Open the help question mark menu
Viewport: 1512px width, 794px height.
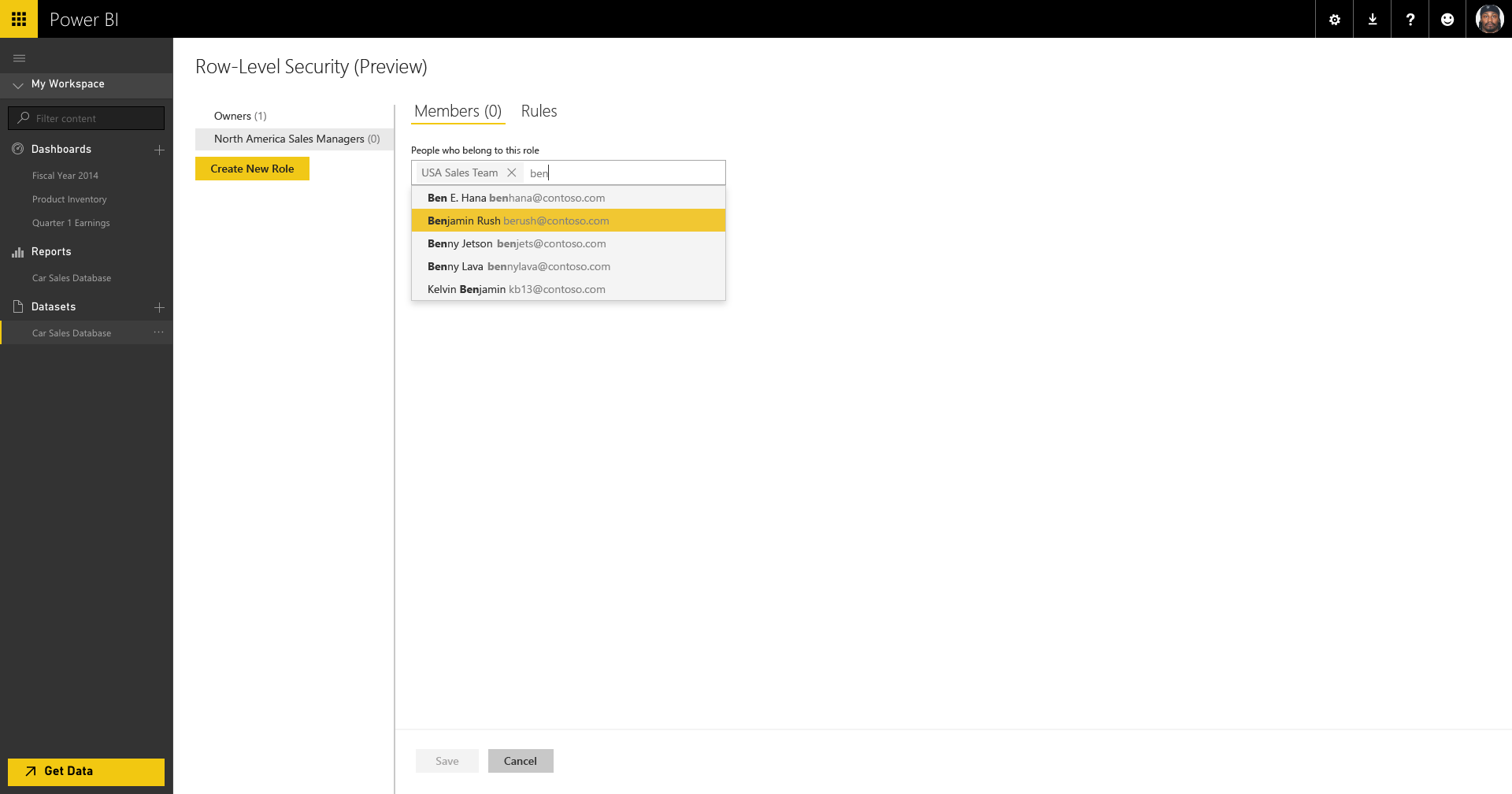[x=1410, y=20]
